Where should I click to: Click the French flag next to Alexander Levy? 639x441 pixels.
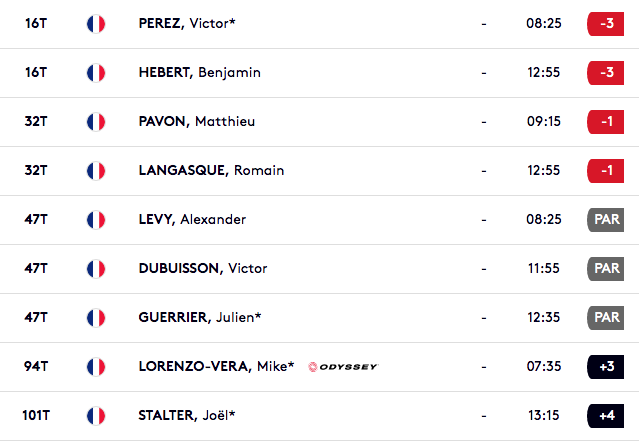click(x=96, y=220)
